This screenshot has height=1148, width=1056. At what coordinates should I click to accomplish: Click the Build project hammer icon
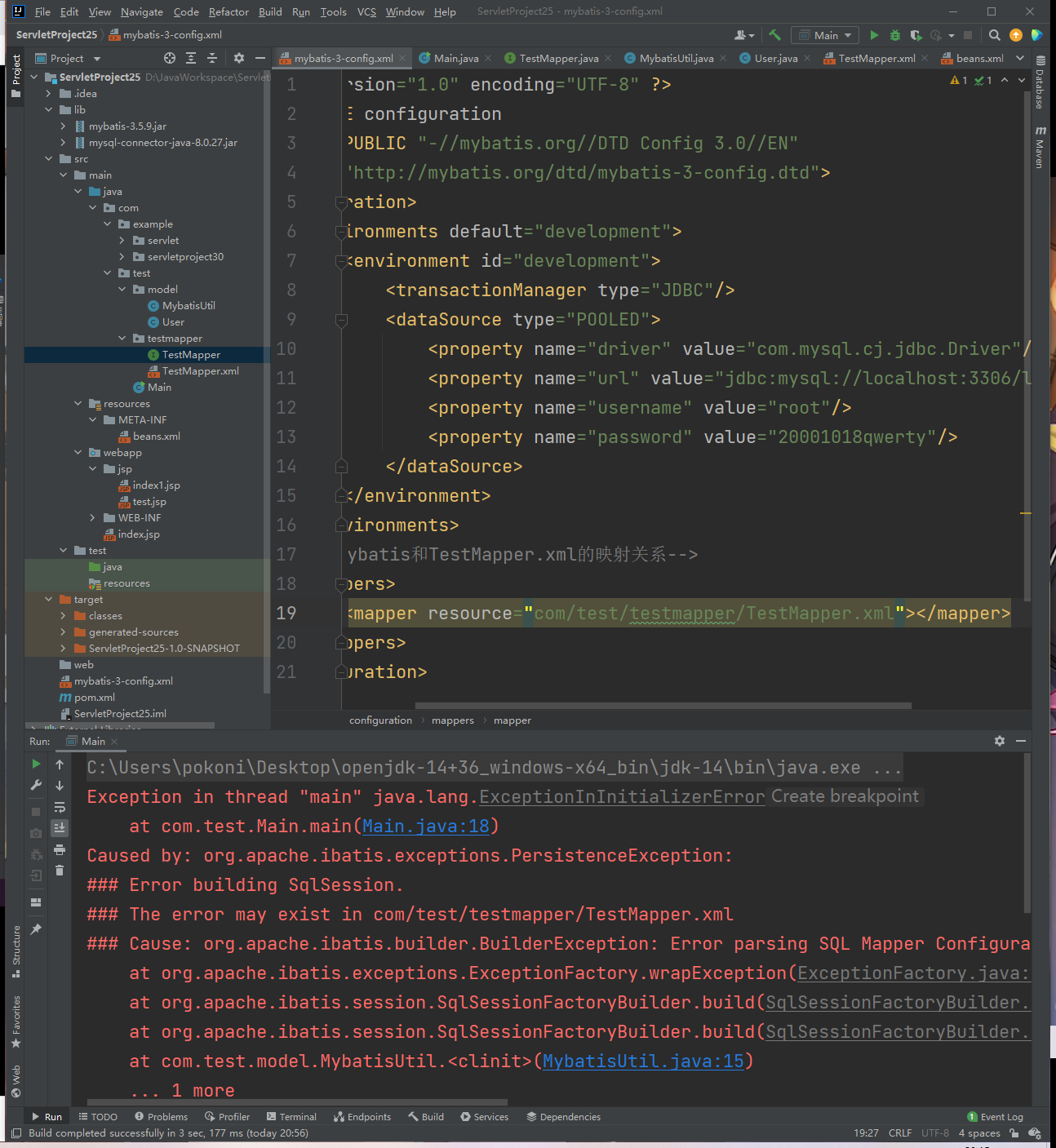[x=774, y=35]
